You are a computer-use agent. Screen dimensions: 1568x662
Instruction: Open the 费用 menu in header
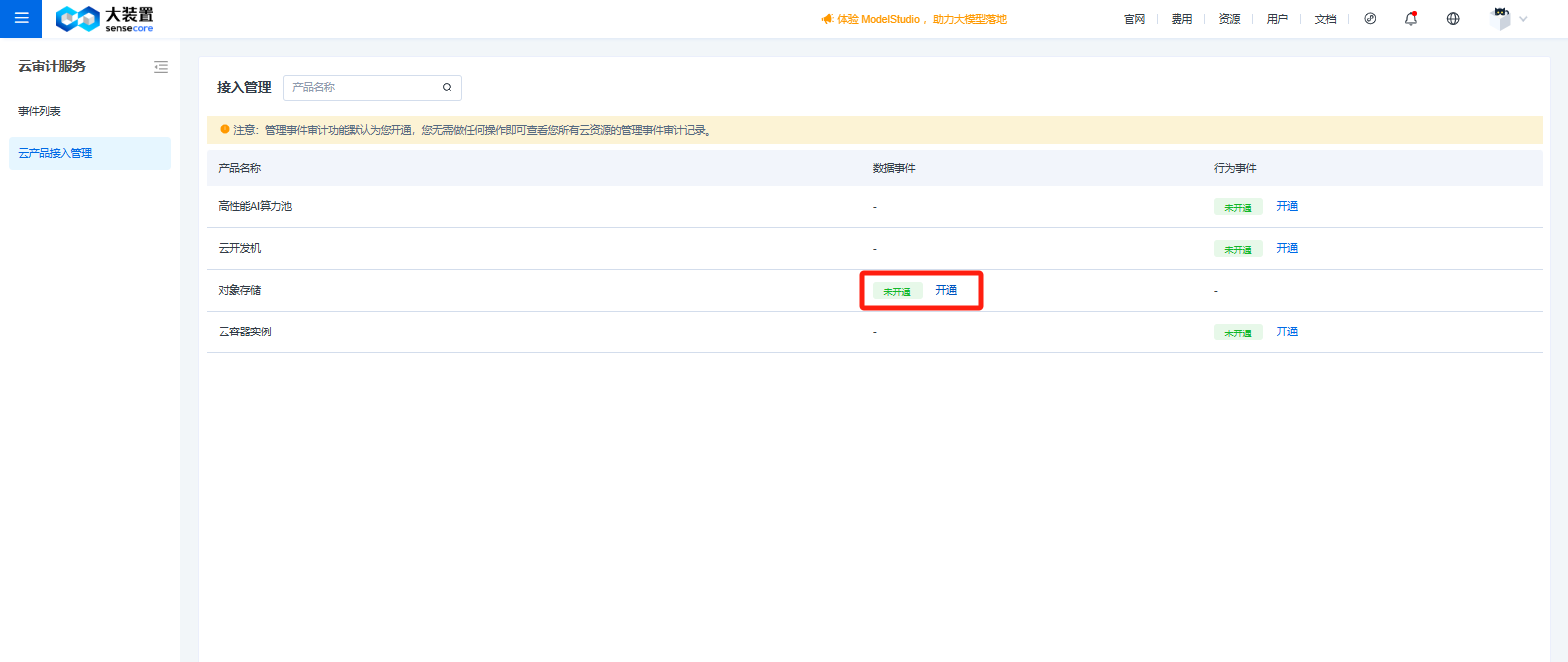1181,19
